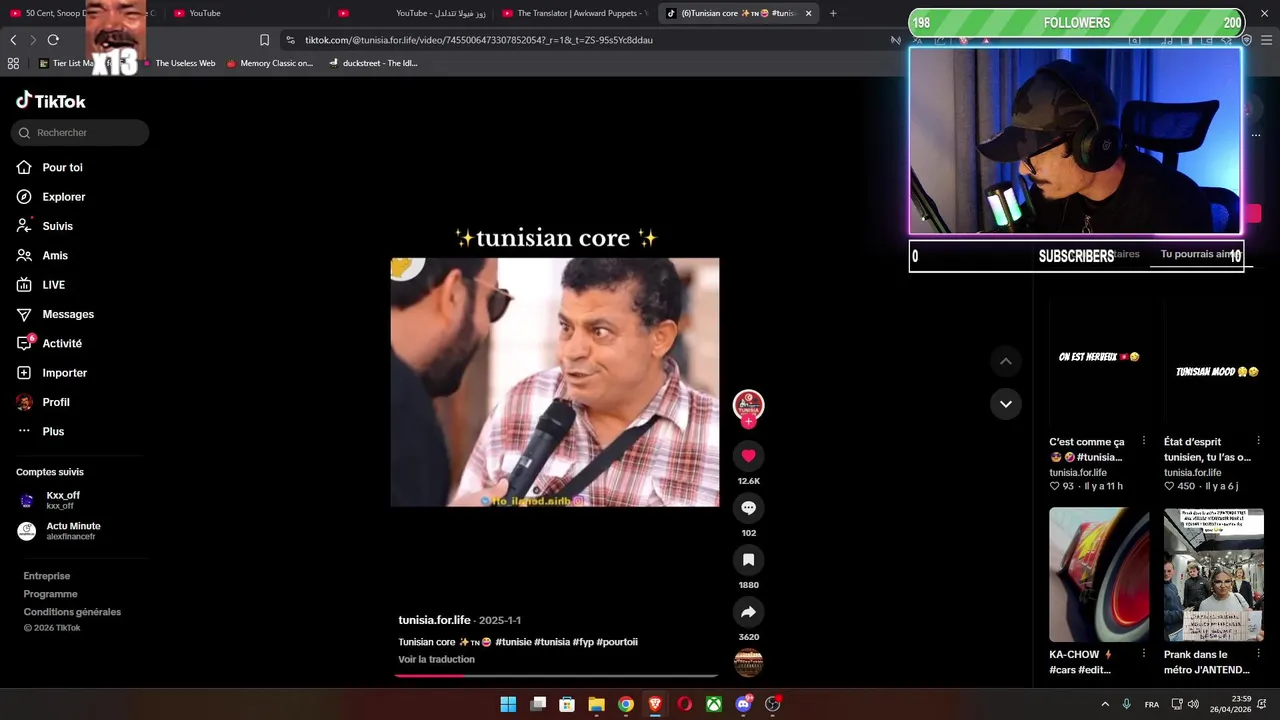The image size is (1280, 720).
Task: Open options for État d'esprit tunisien video
Action: pos(1258,441)
